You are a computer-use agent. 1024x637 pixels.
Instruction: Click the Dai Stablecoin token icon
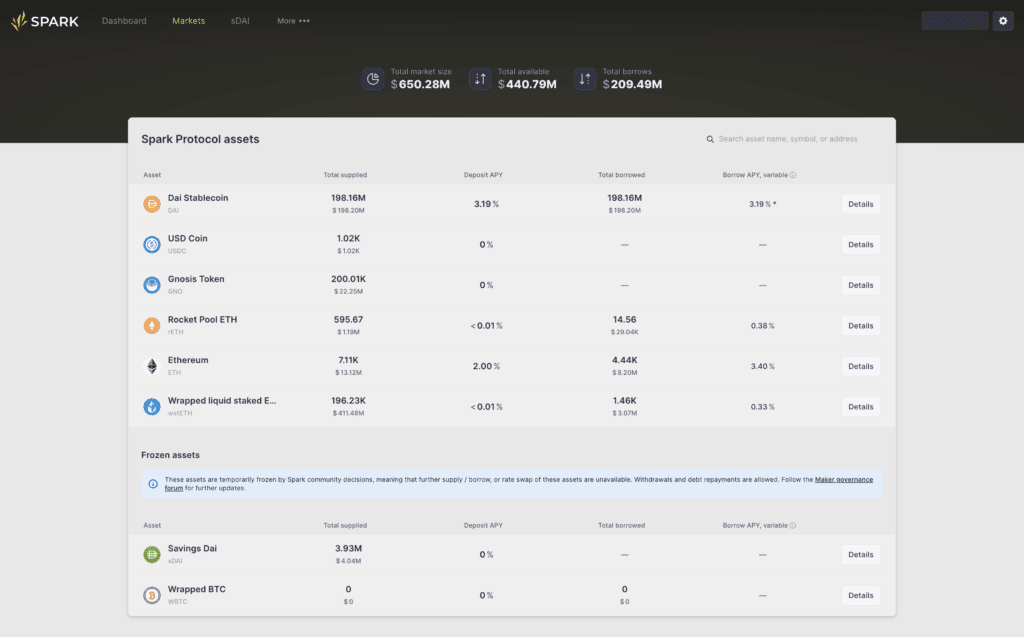(x=152, y=204)
